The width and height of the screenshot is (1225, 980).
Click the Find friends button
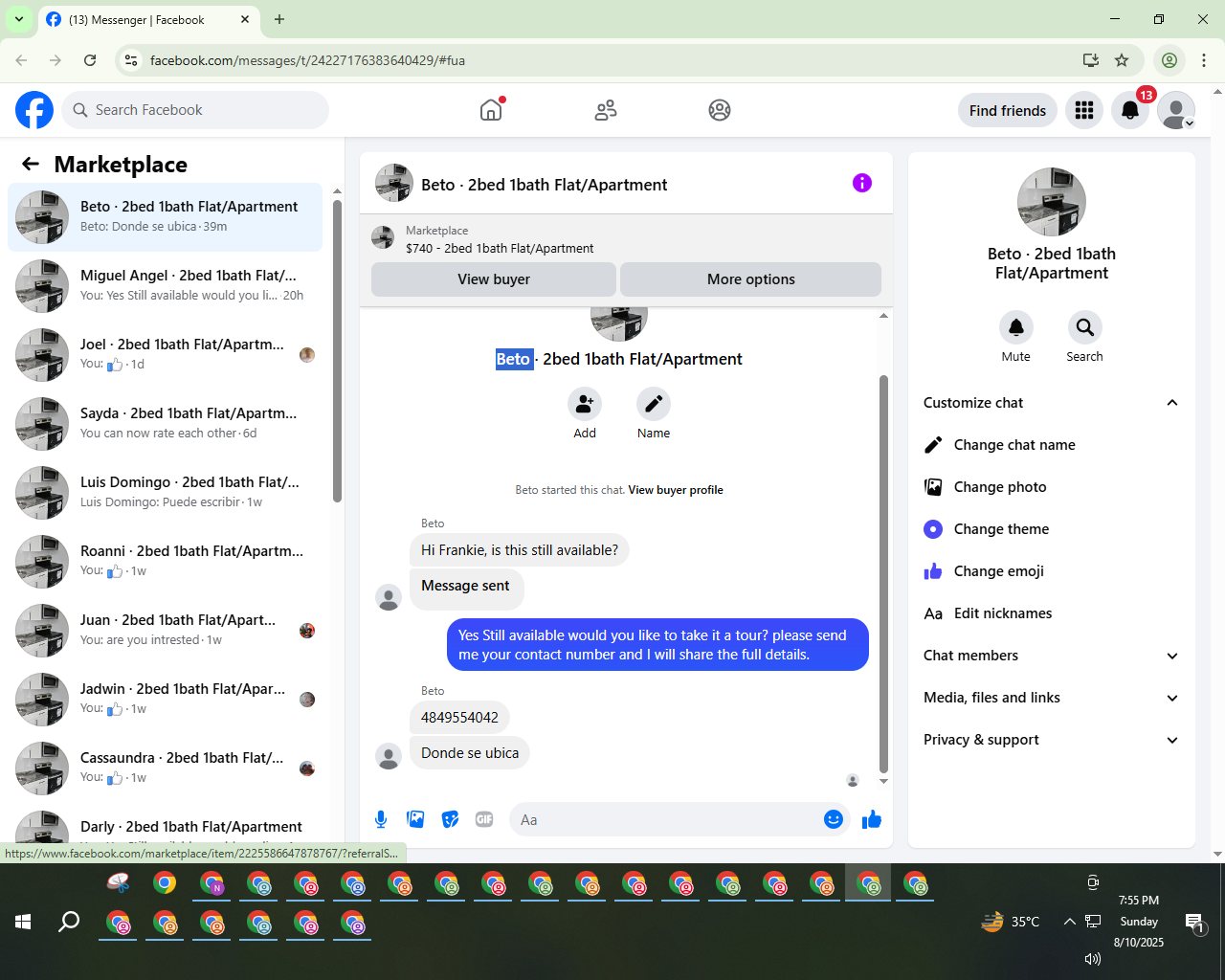pos(1008,110)
